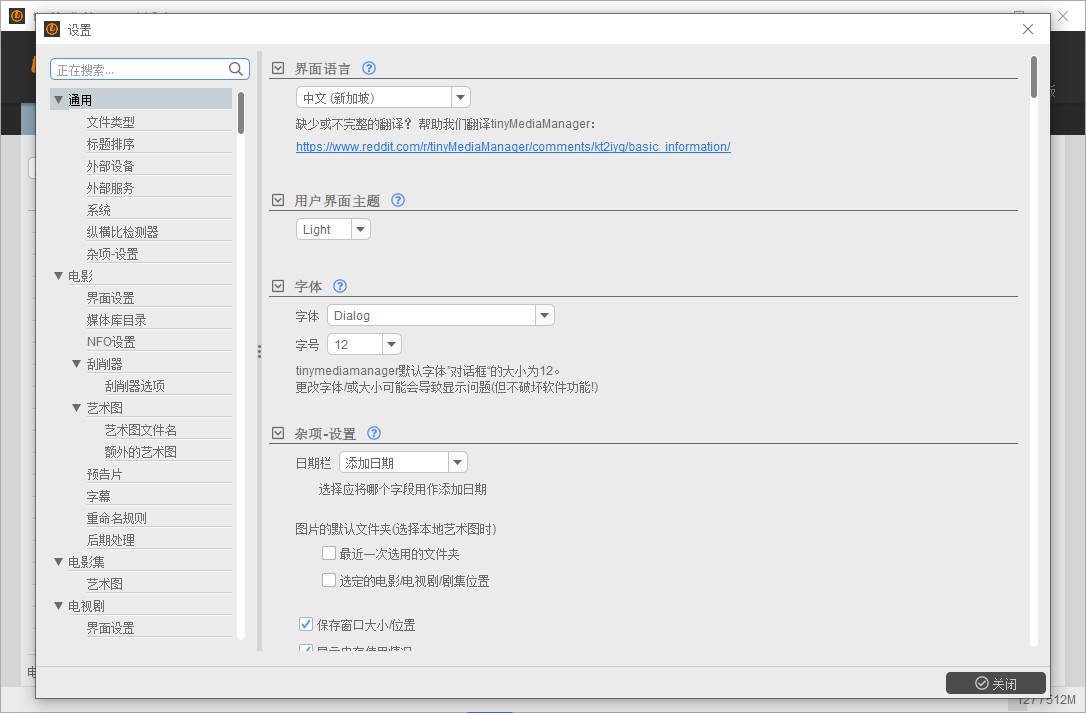Enable the 最近一次选用的文件夹 checkbox
The height and width of the screenshot is (713, 1086).
pos(329,553)
